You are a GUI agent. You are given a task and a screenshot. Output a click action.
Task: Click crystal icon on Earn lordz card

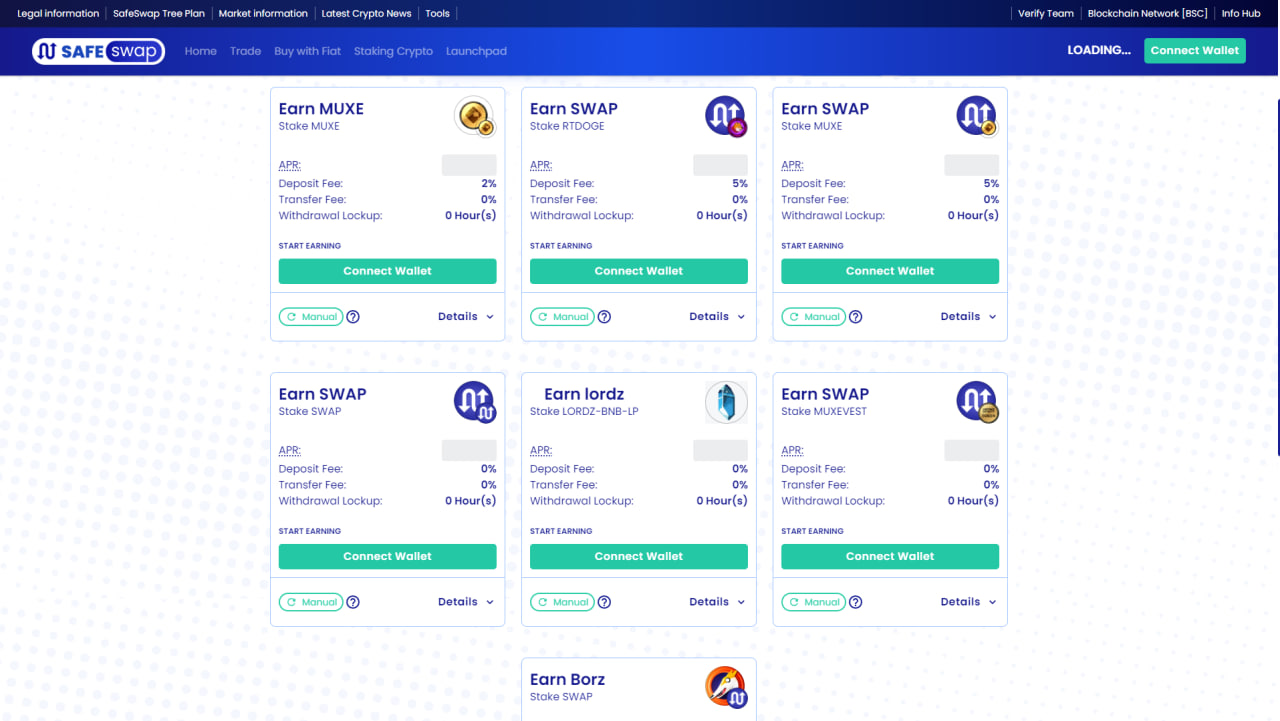tap(726, 402)
